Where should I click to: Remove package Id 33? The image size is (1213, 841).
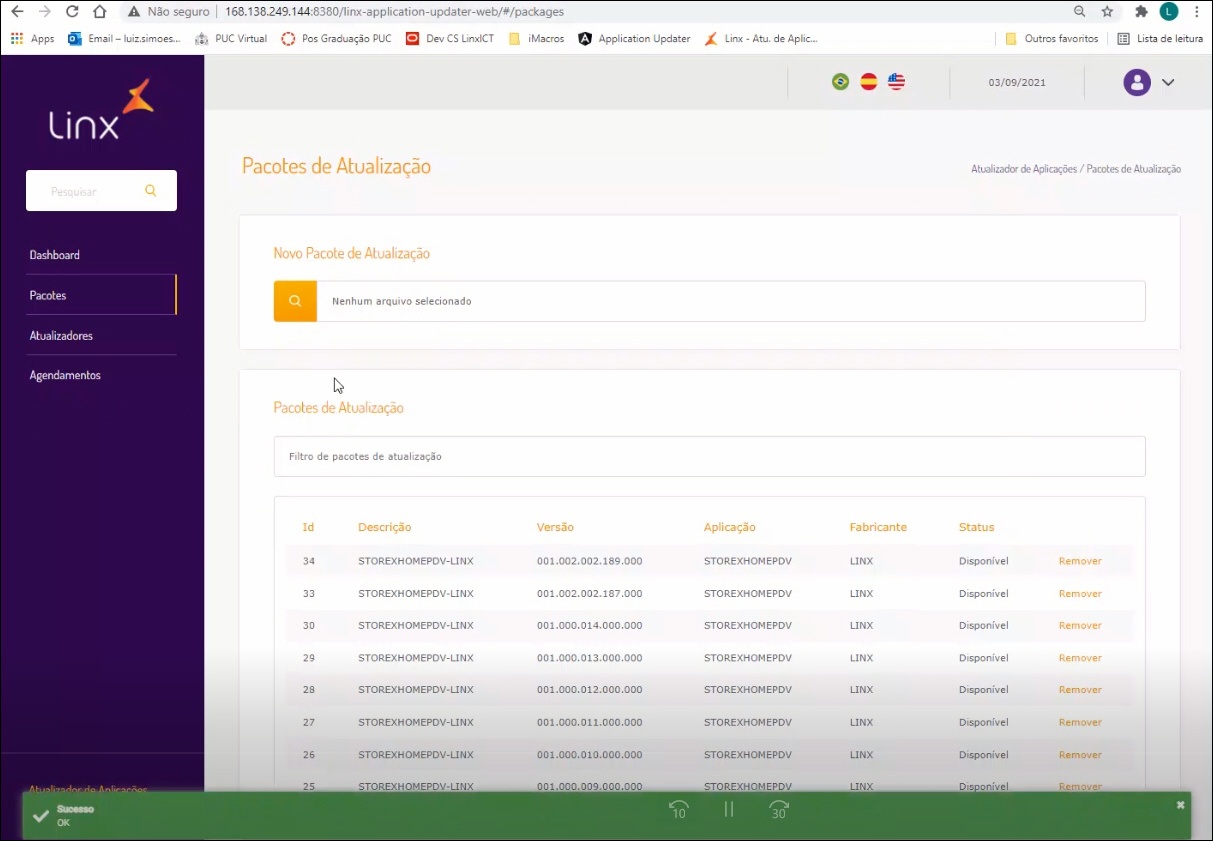coord(1080,593)
